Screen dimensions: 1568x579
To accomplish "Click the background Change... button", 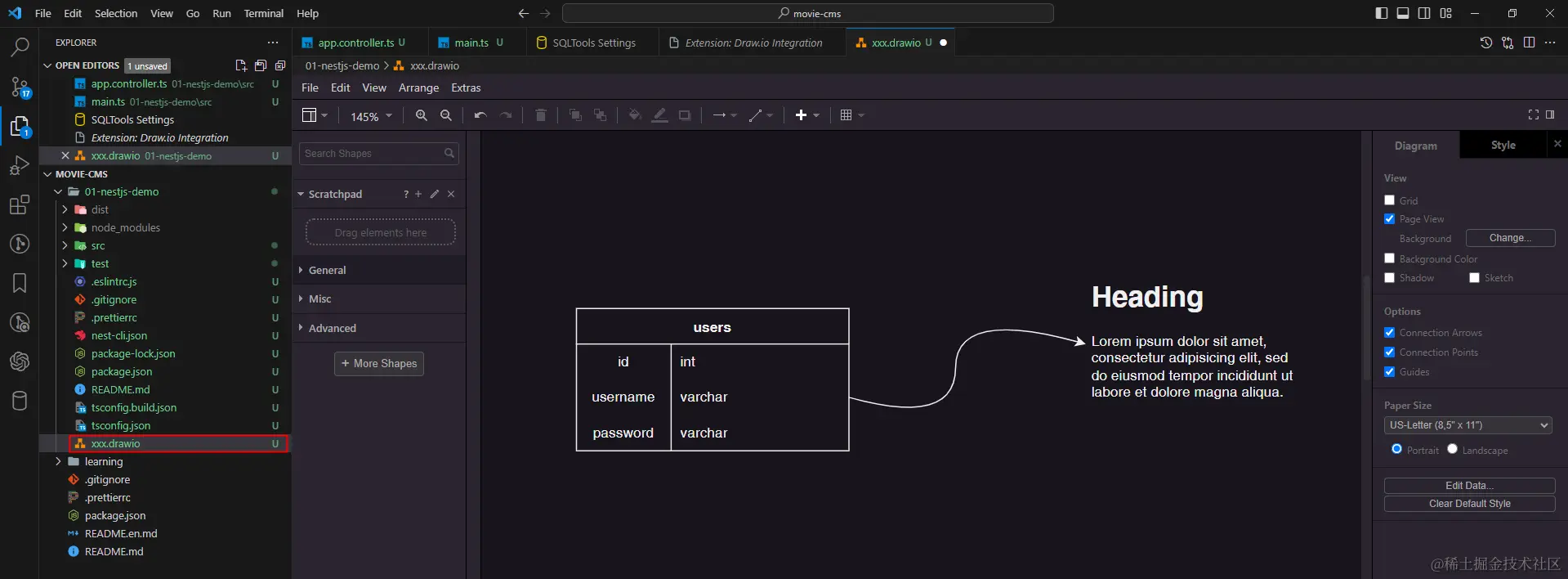I will point(1510,238).
